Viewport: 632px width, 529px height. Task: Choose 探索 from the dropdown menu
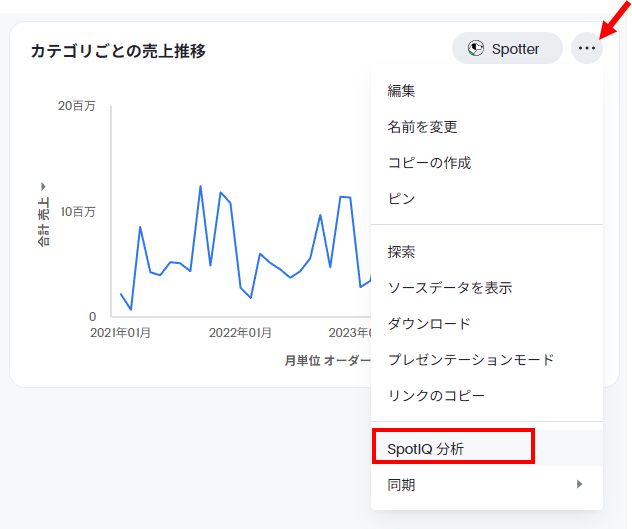(x=401, y=252)
